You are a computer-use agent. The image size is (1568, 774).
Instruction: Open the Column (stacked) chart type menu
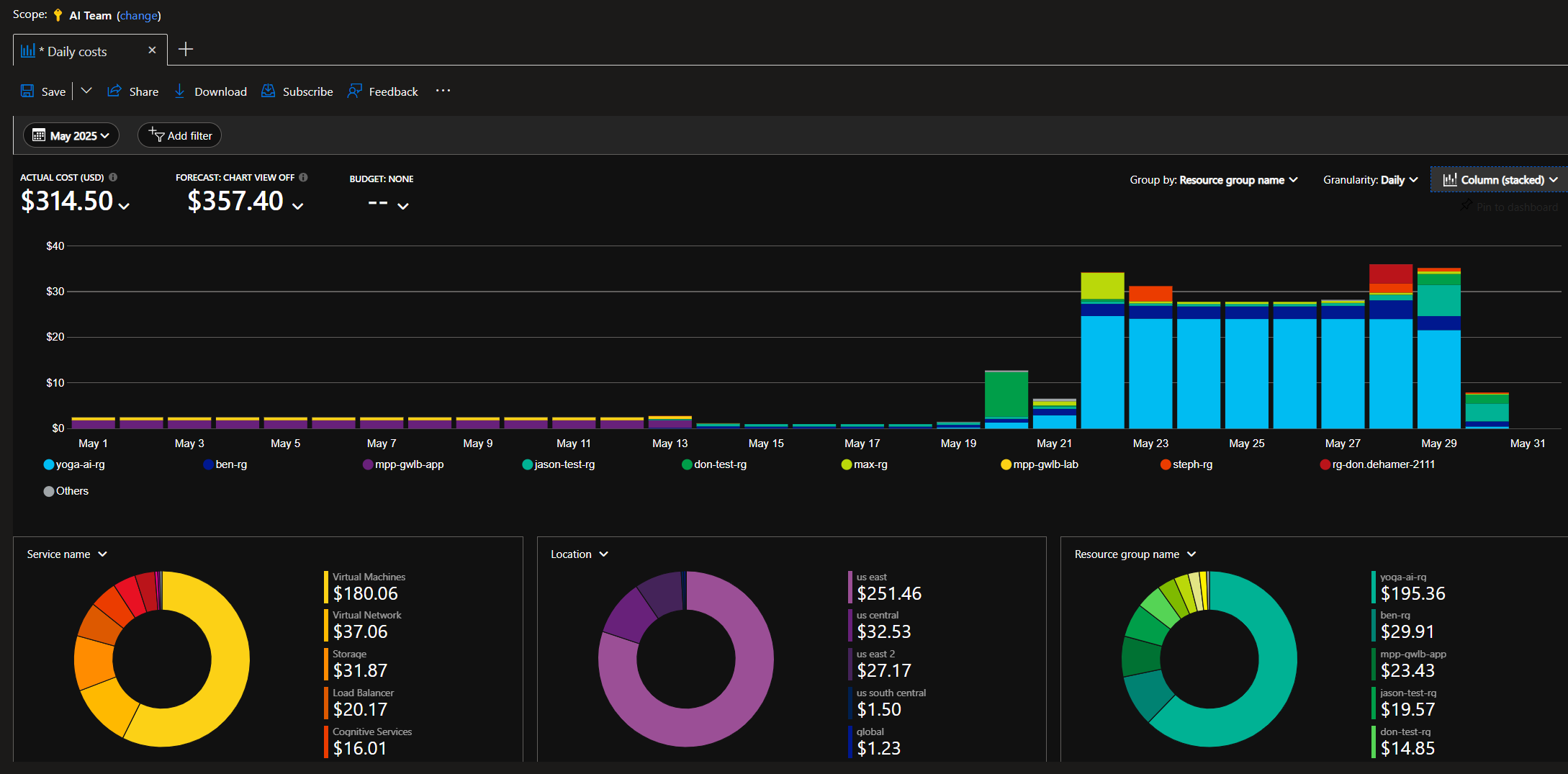(x=1500, y=180)
